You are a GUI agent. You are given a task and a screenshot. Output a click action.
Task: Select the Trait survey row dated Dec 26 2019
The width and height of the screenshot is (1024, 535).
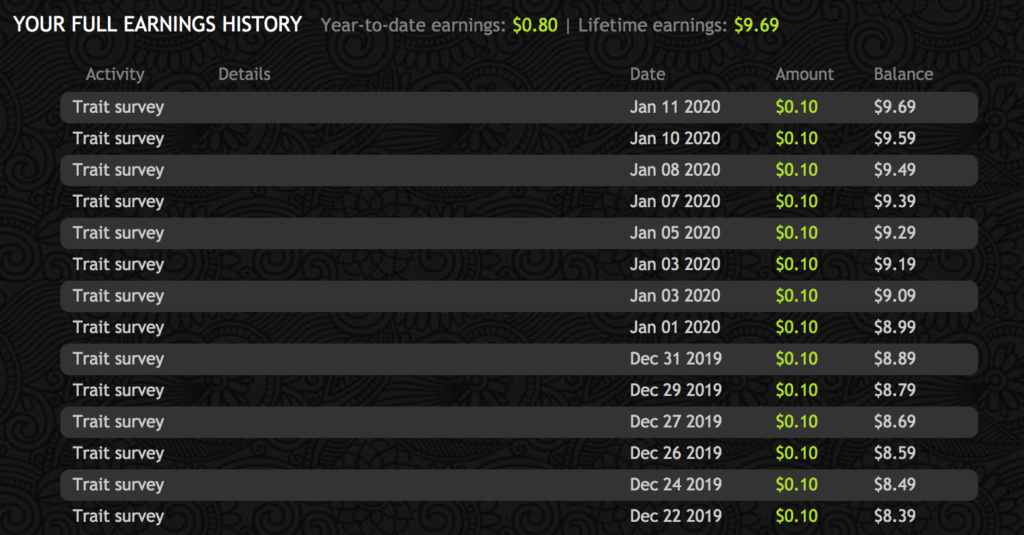coord(519,453)
